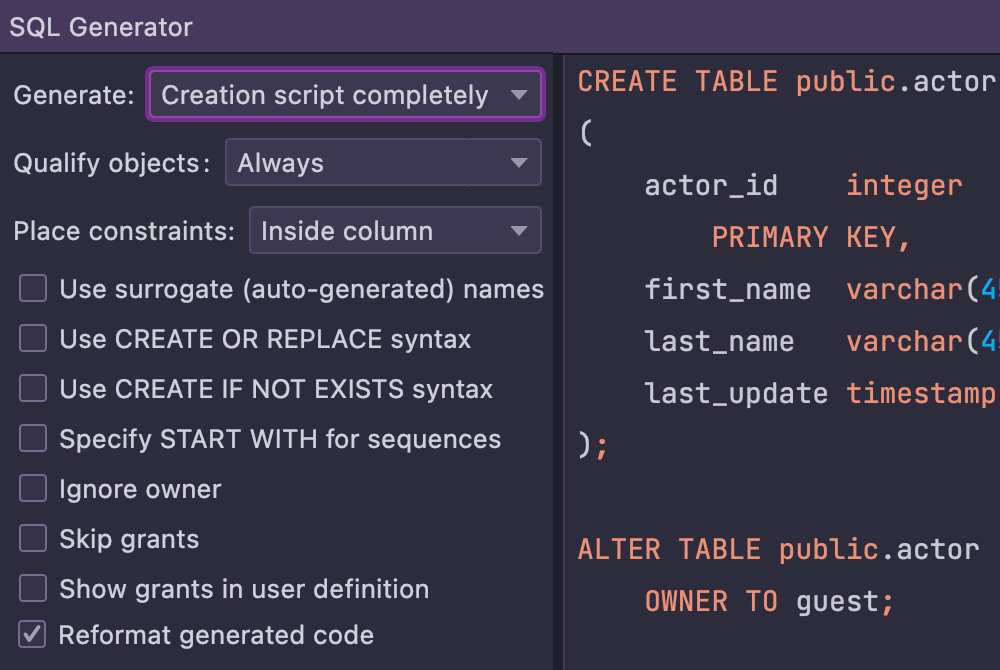Click the last_update column name
1000x670 pixels.
pyautogui.click(x=736, y=394)
